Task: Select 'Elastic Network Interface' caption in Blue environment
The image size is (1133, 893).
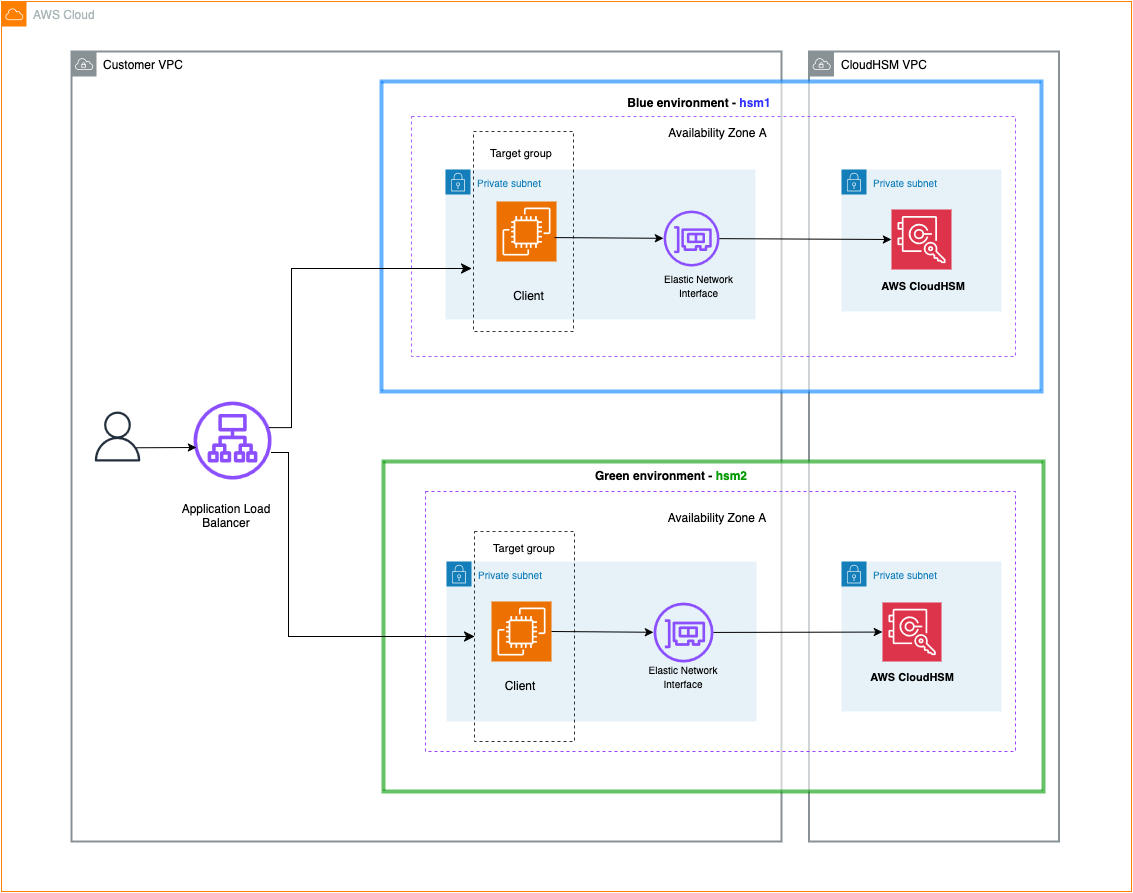Action: (698, 286)
